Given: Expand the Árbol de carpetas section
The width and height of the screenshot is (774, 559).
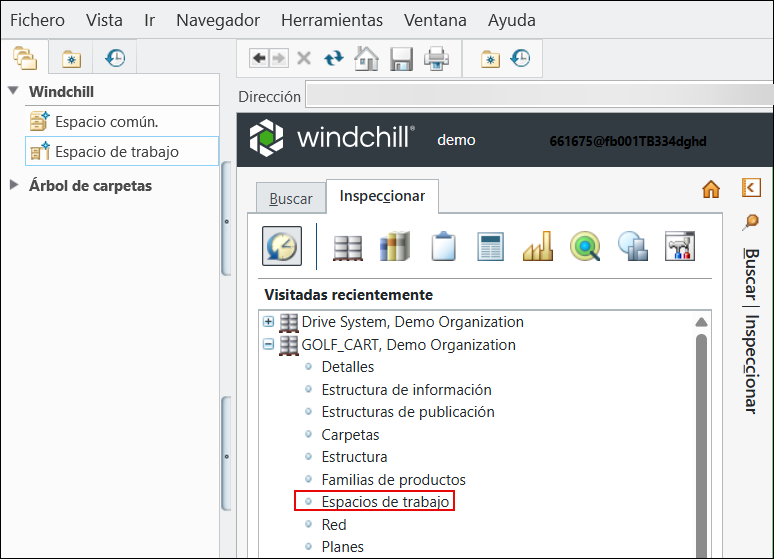Looking at the screenshot, I should [14, 185].
